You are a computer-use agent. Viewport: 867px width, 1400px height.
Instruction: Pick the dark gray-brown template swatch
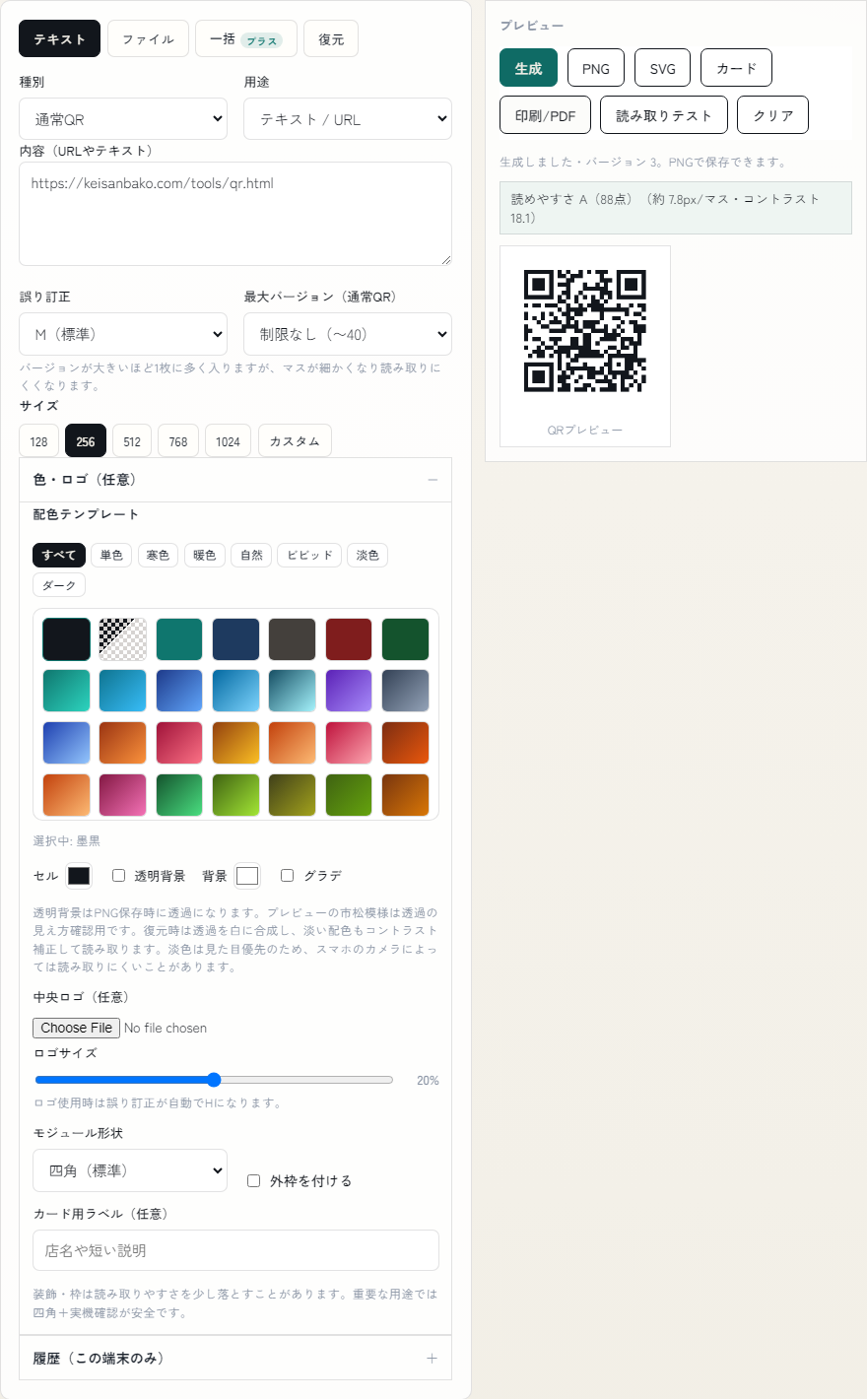click(x=293, y=639)
